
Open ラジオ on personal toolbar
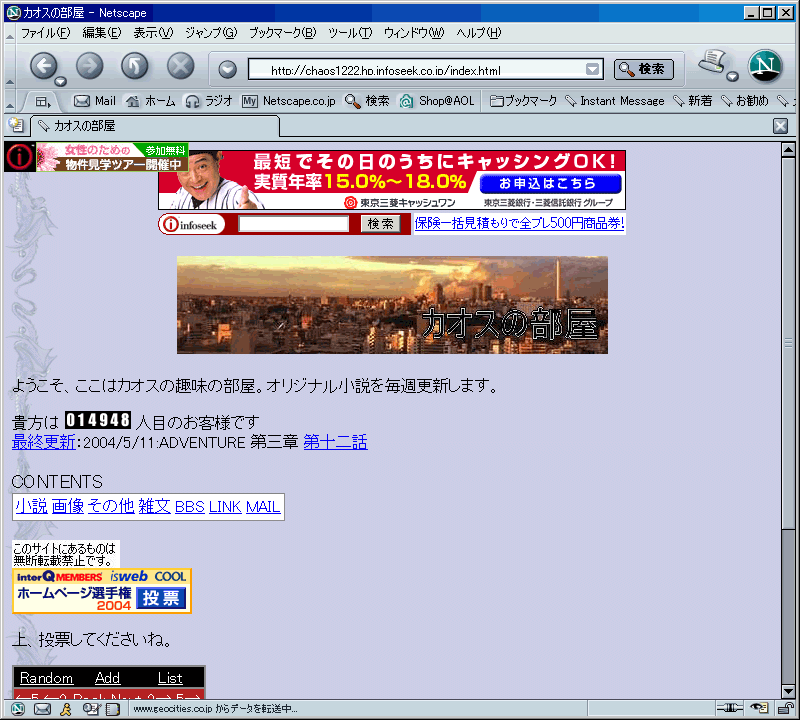209,101
